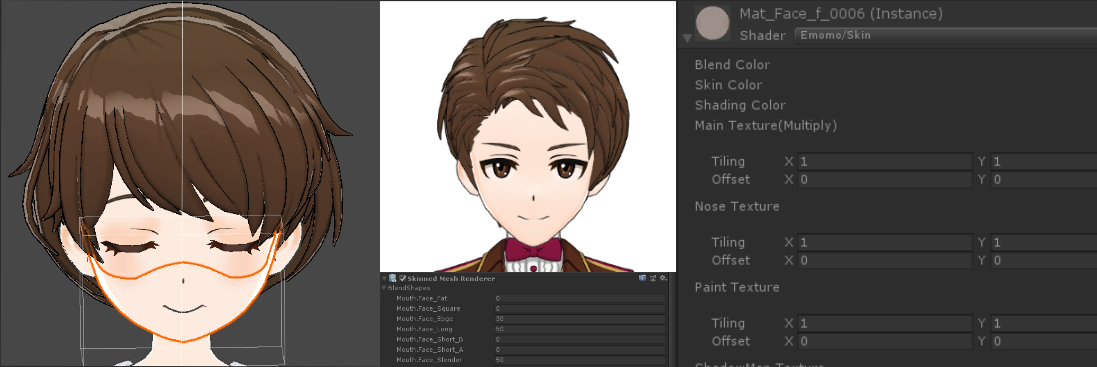Screen dimensions: 1097x367
Task: Click the Paint Texture label
Action: click(737, 287)
